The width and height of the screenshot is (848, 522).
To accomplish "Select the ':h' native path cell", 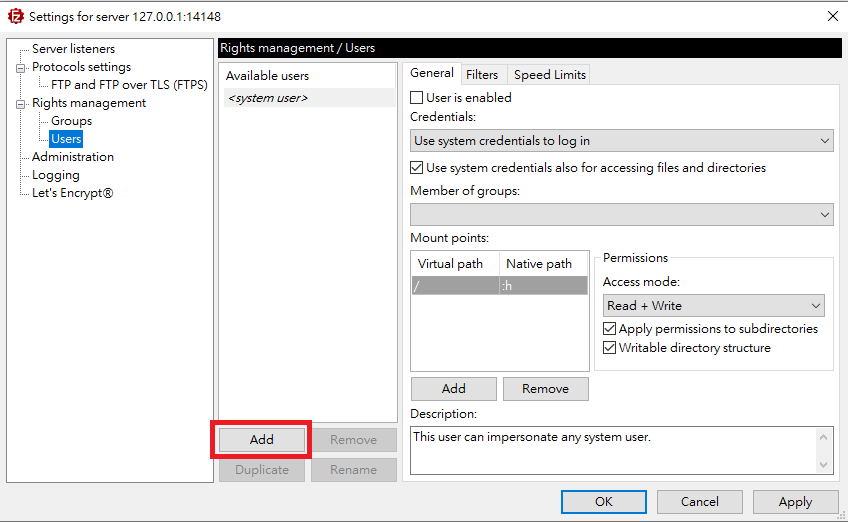I will click(x=544, y=286).
